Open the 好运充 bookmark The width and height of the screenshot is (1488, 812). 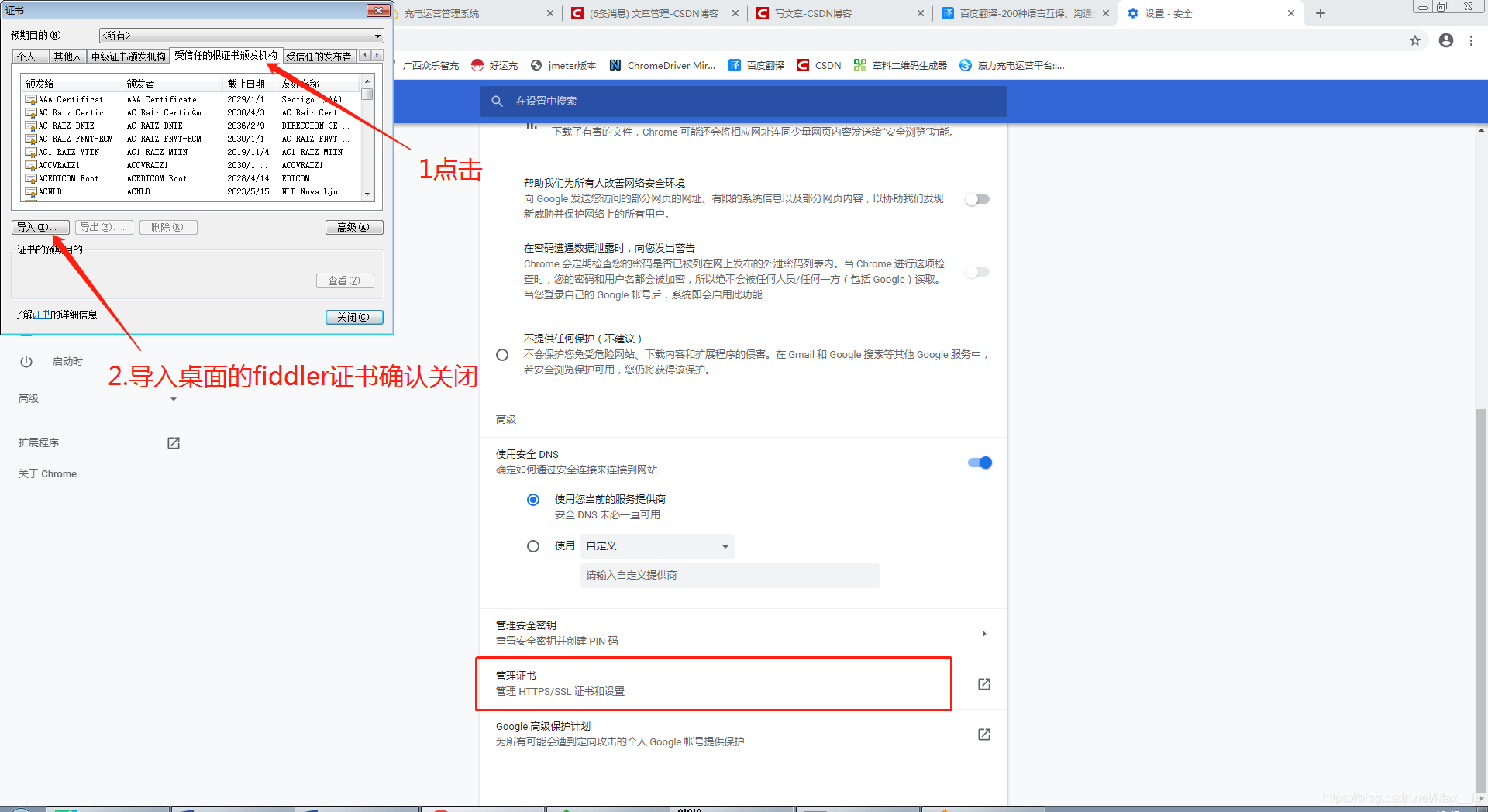click(494, 65)
